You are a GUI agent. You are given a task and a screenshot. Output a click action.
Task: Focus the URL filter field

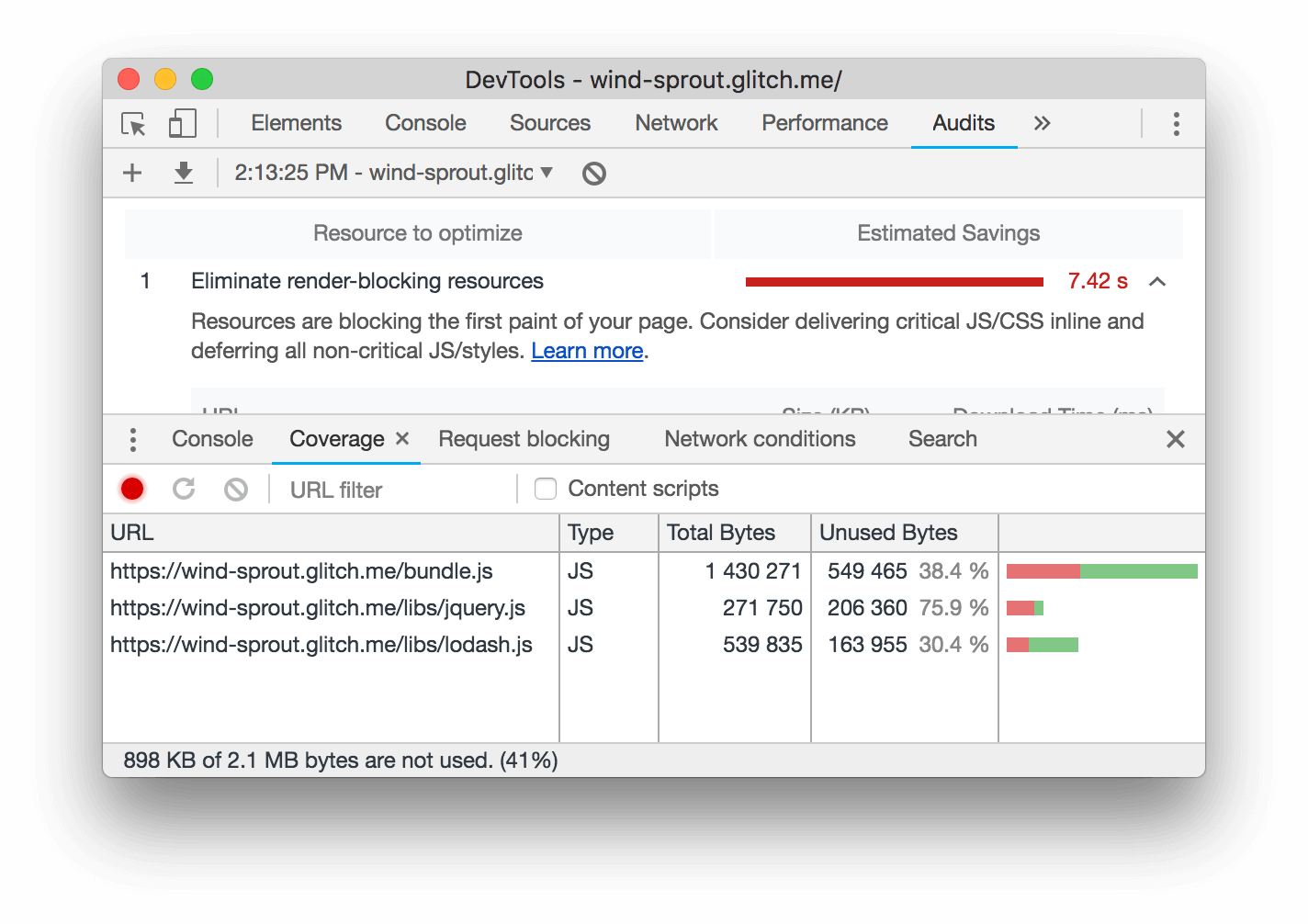(x=395, y=490)
